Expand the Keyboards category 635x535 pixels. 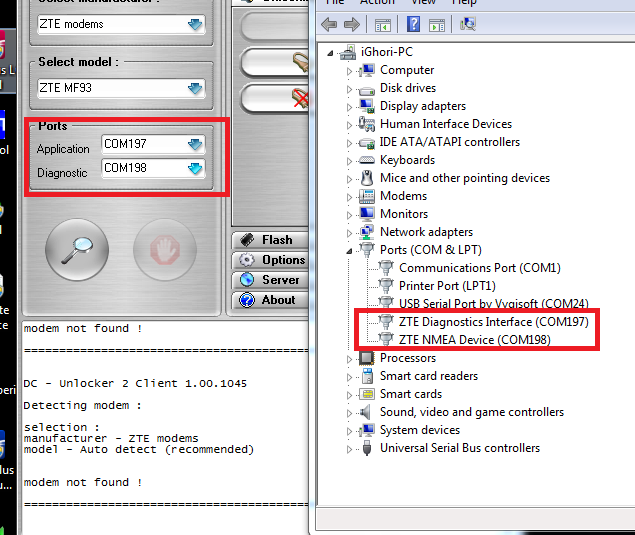click(349, 161)
